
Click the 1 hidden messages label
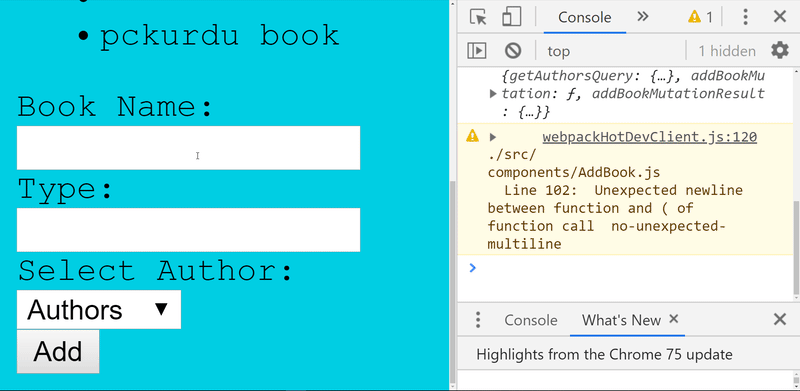[x=727, y=51]
